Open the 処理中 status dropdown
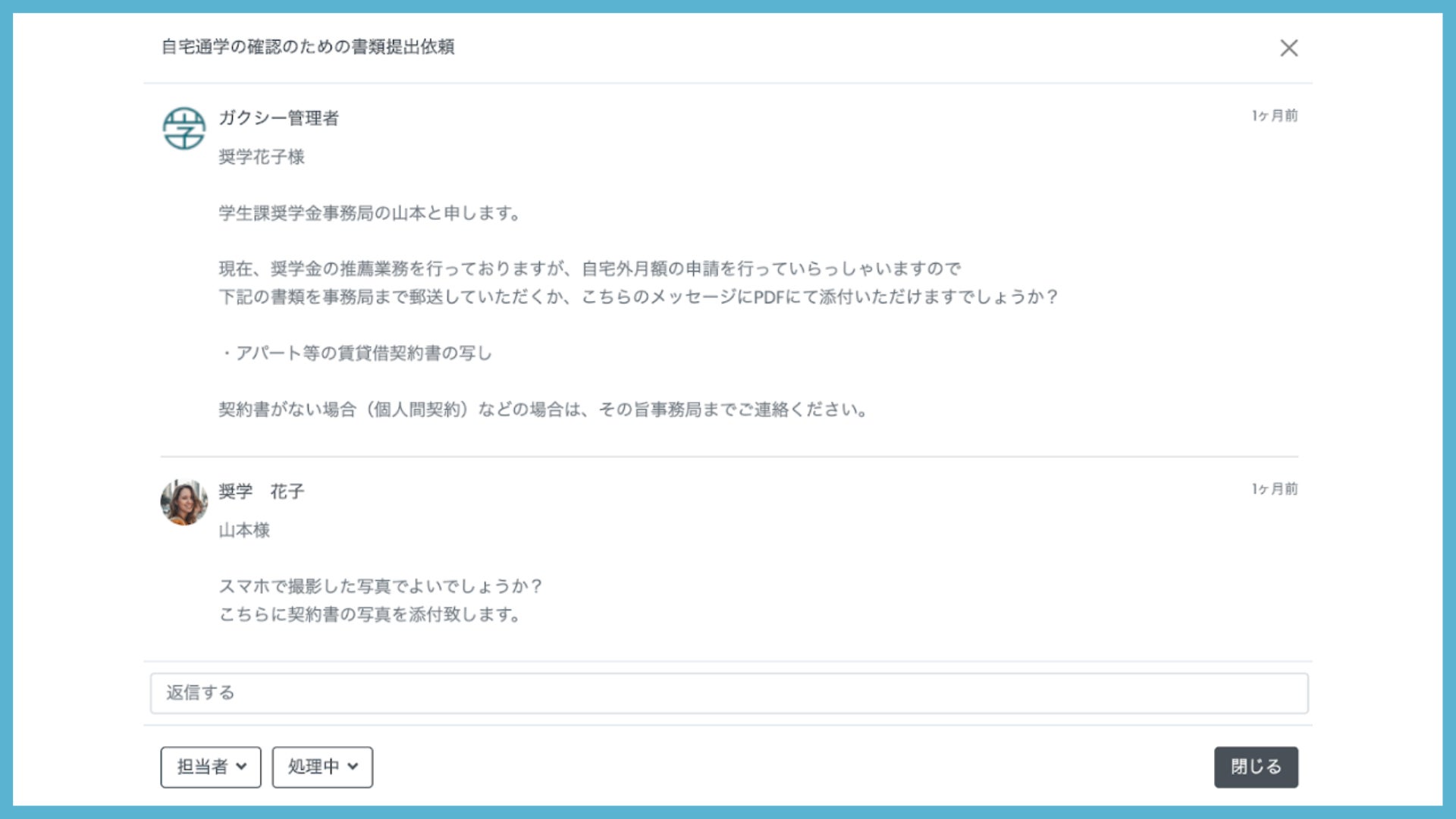Image resolution: width=1456 pixels, height=819 pixels. pos(322,767)
